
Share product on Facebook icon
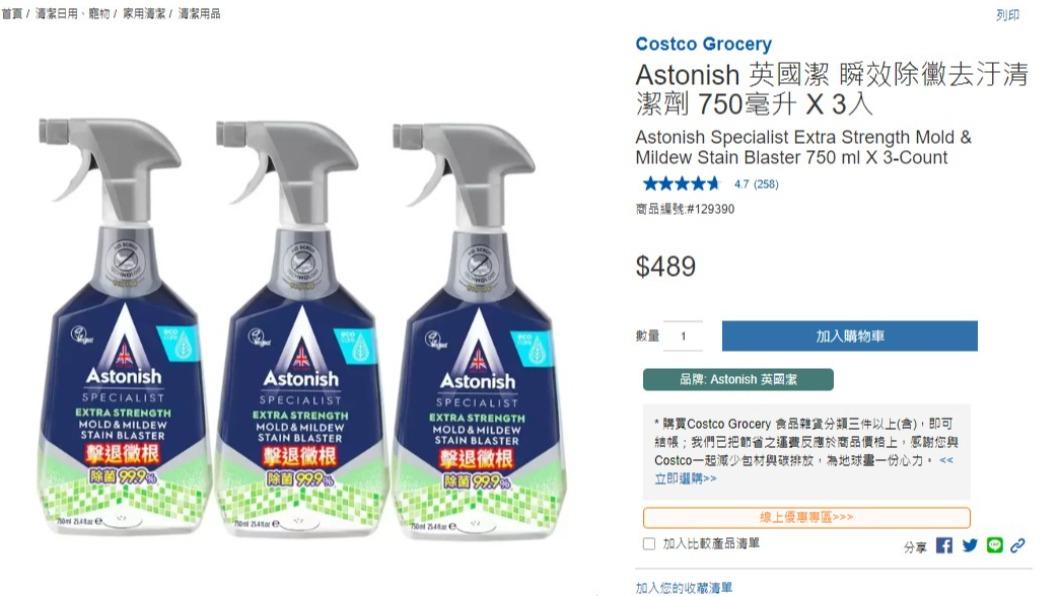(x=944, y=545)
